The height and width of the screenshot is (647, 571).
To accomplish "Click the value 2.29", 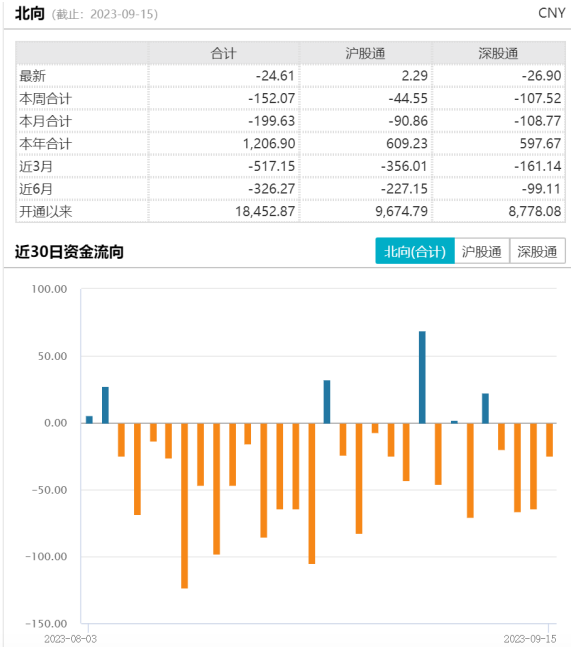I will (x=414, y=76).
